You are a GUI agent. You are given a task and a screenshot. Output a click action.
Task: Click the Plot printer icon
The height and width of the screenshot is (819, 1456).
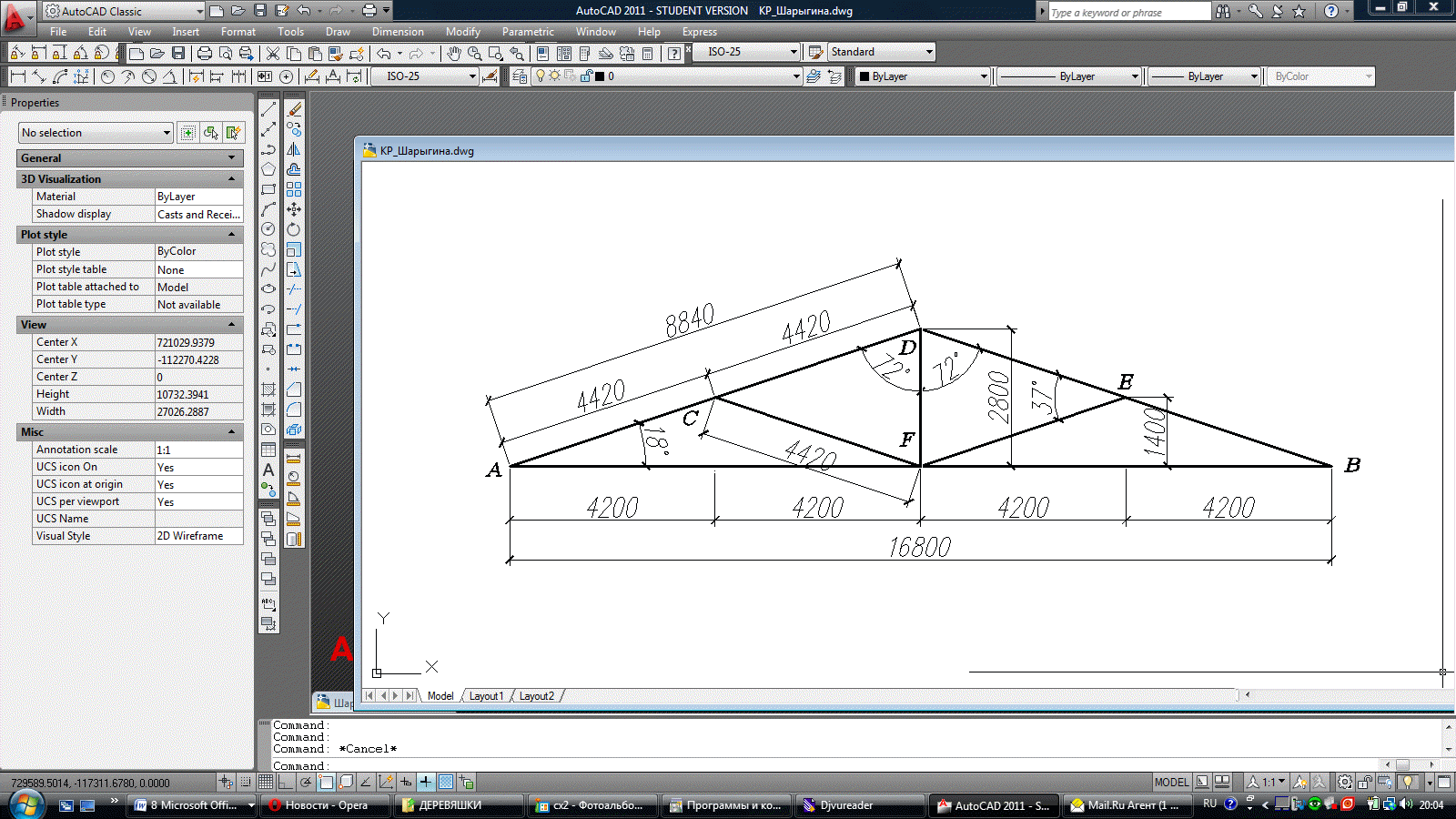[x=204, y=54]
